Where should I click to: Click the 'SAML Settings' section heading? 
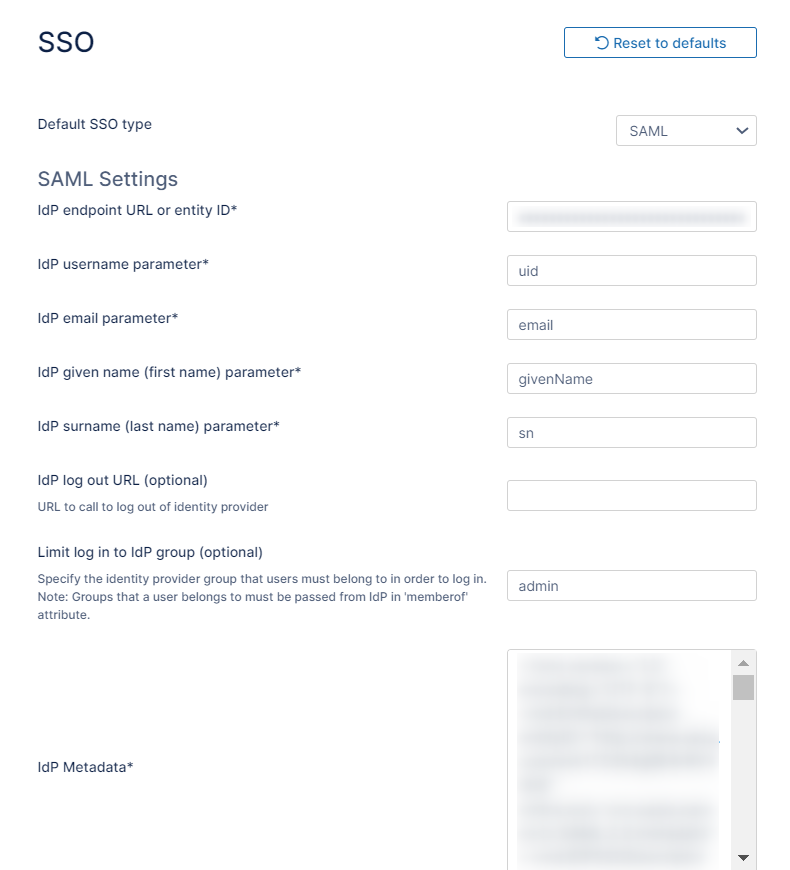pos(108,180)
